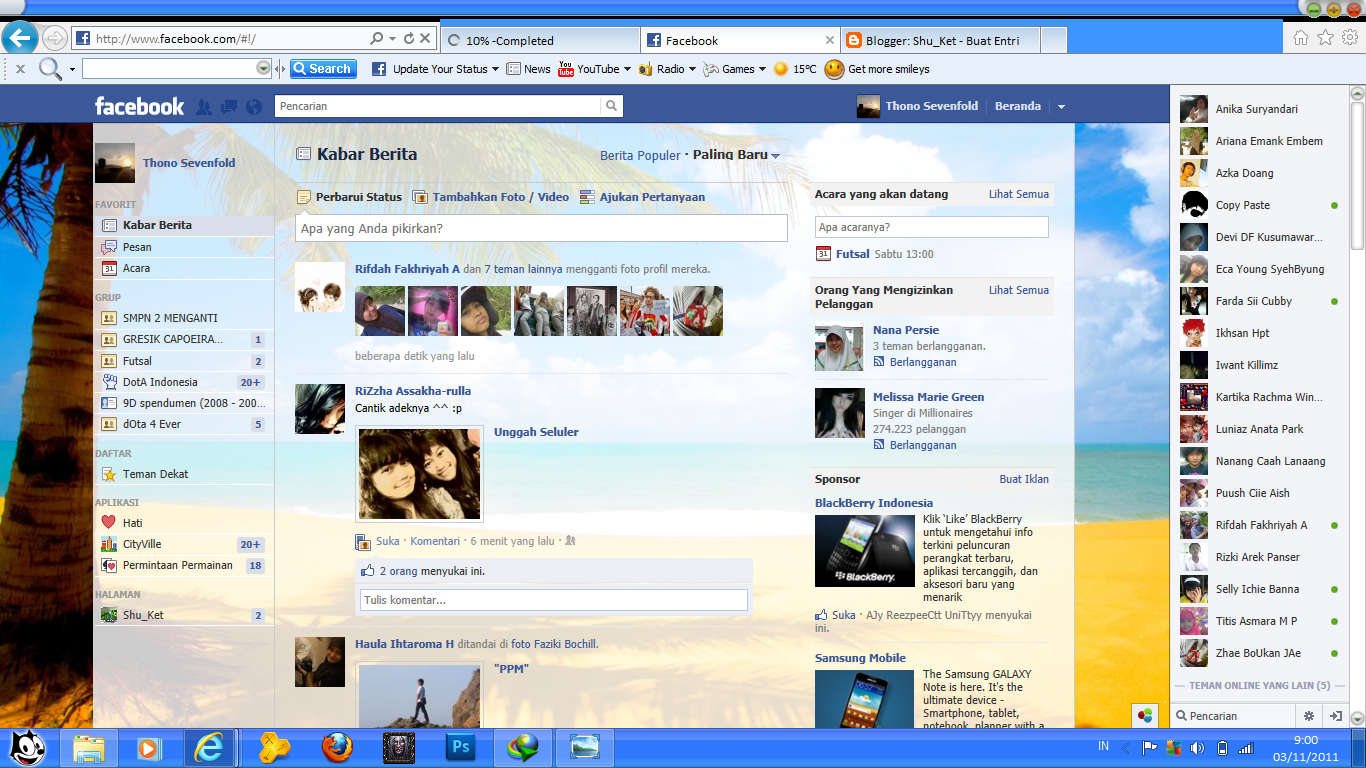The image size is (1366, 768).
Task: Click Beranda in Facebook header
Action: click(x=1018, y=106)
